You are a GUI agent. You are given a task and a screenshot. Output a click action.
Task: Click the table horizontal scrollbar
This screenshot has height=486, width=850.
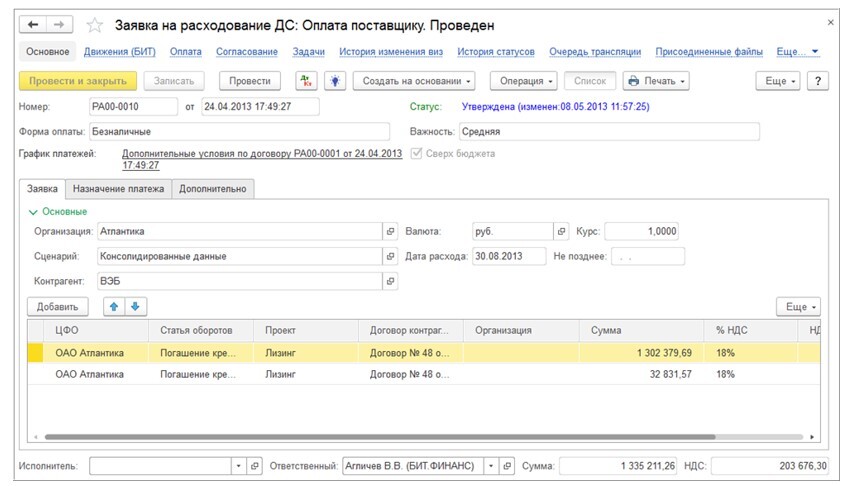(379, 437)
